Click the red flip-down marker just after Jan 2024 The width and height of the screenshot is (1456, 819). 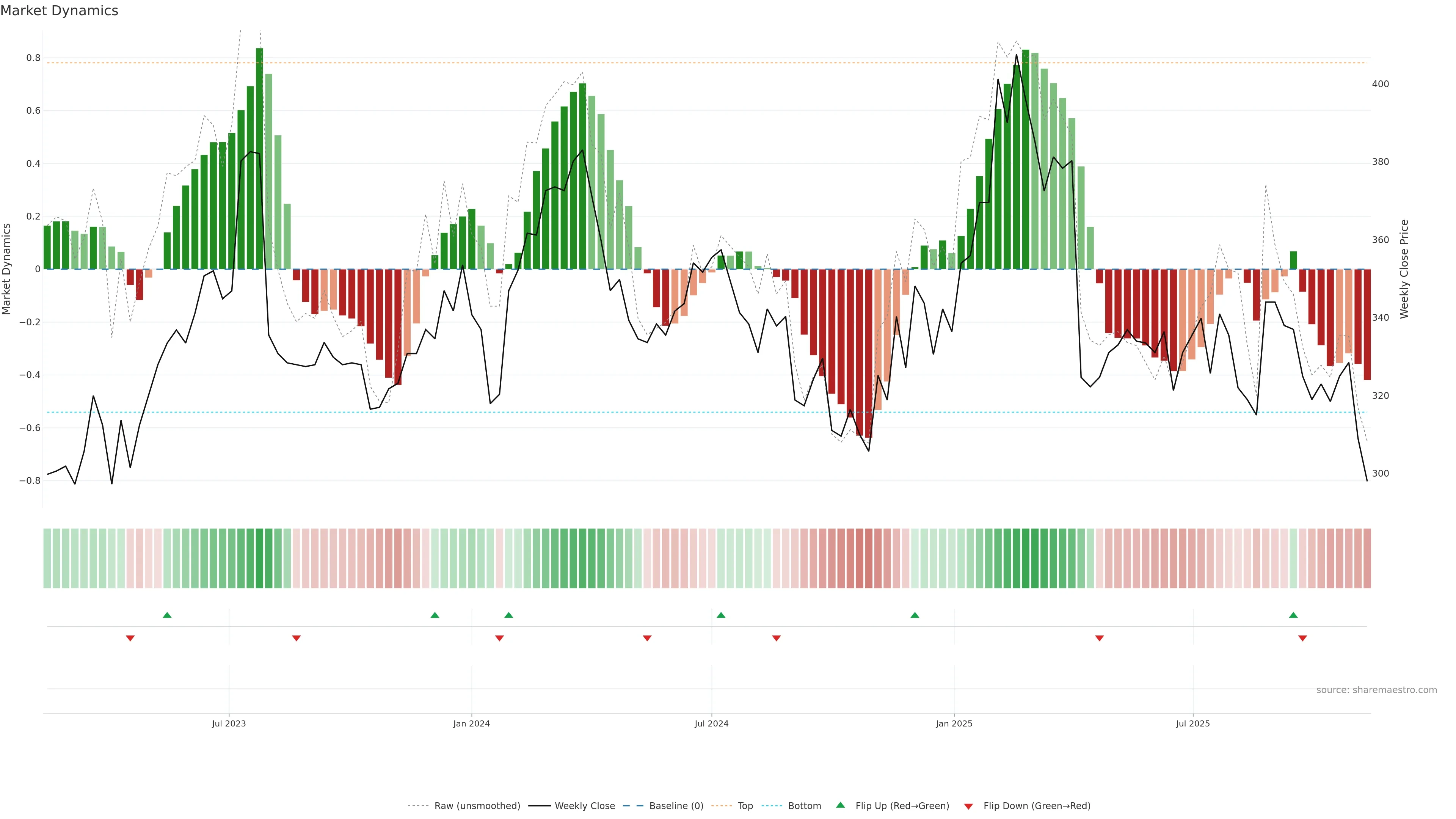(x=499, y=638)
